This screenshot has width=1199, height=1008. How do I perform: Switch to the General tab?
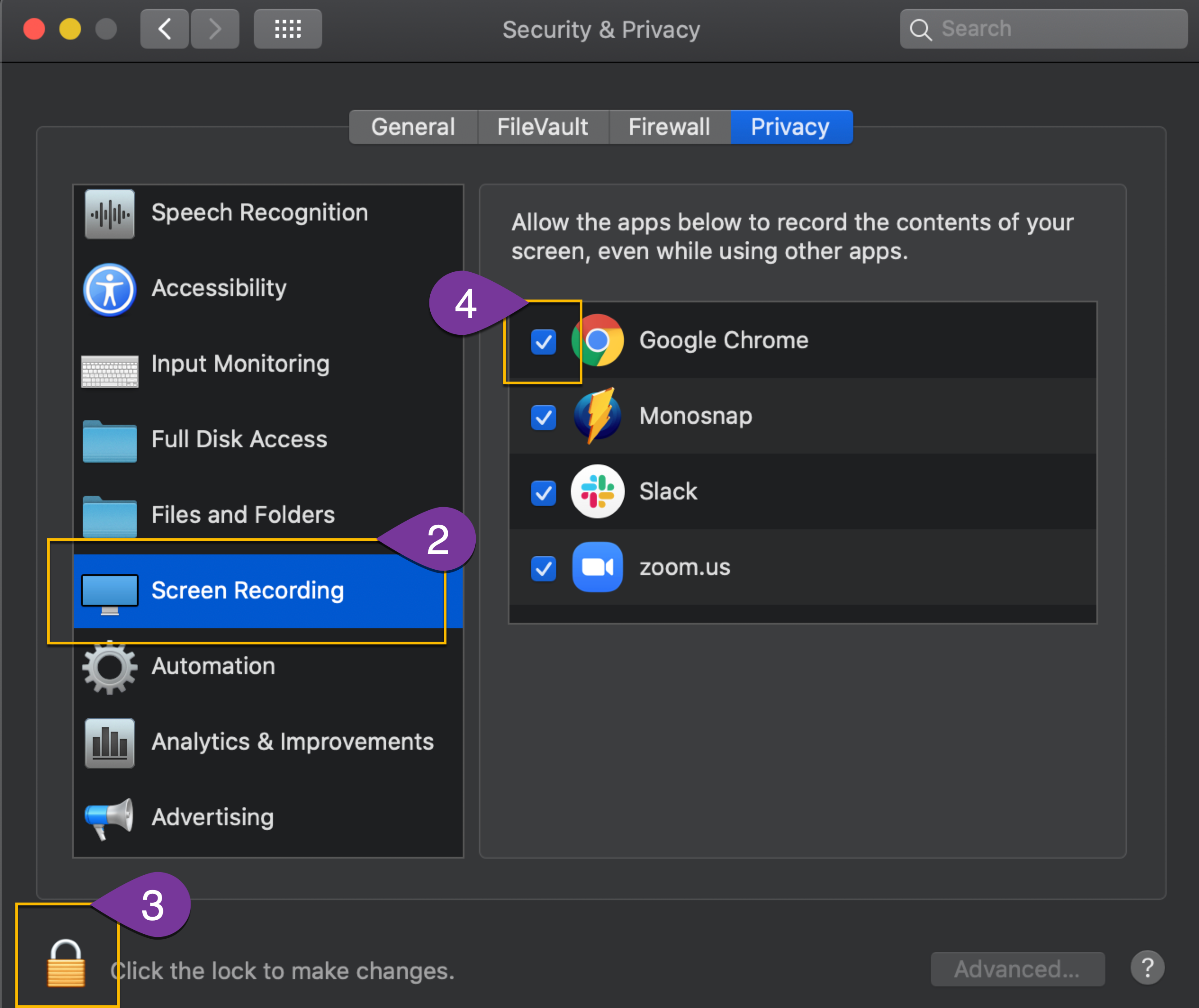pos(413,127)
